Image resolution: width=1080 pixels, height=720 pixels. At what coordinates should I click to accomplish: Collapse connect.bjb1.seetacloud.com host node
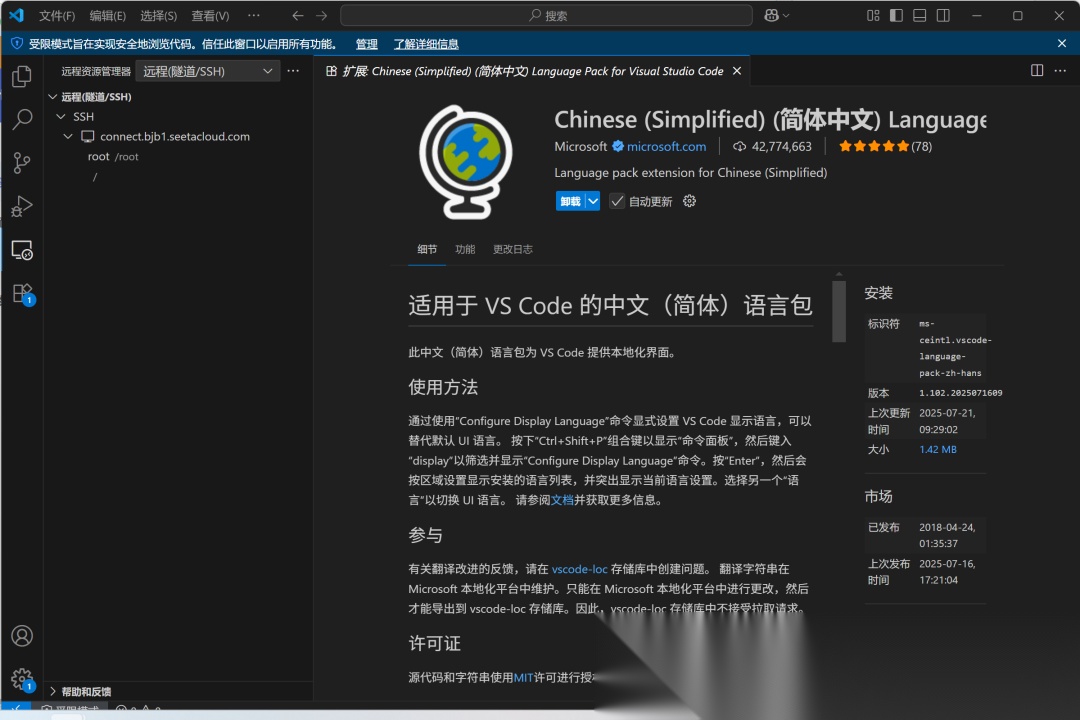[68, 136]
